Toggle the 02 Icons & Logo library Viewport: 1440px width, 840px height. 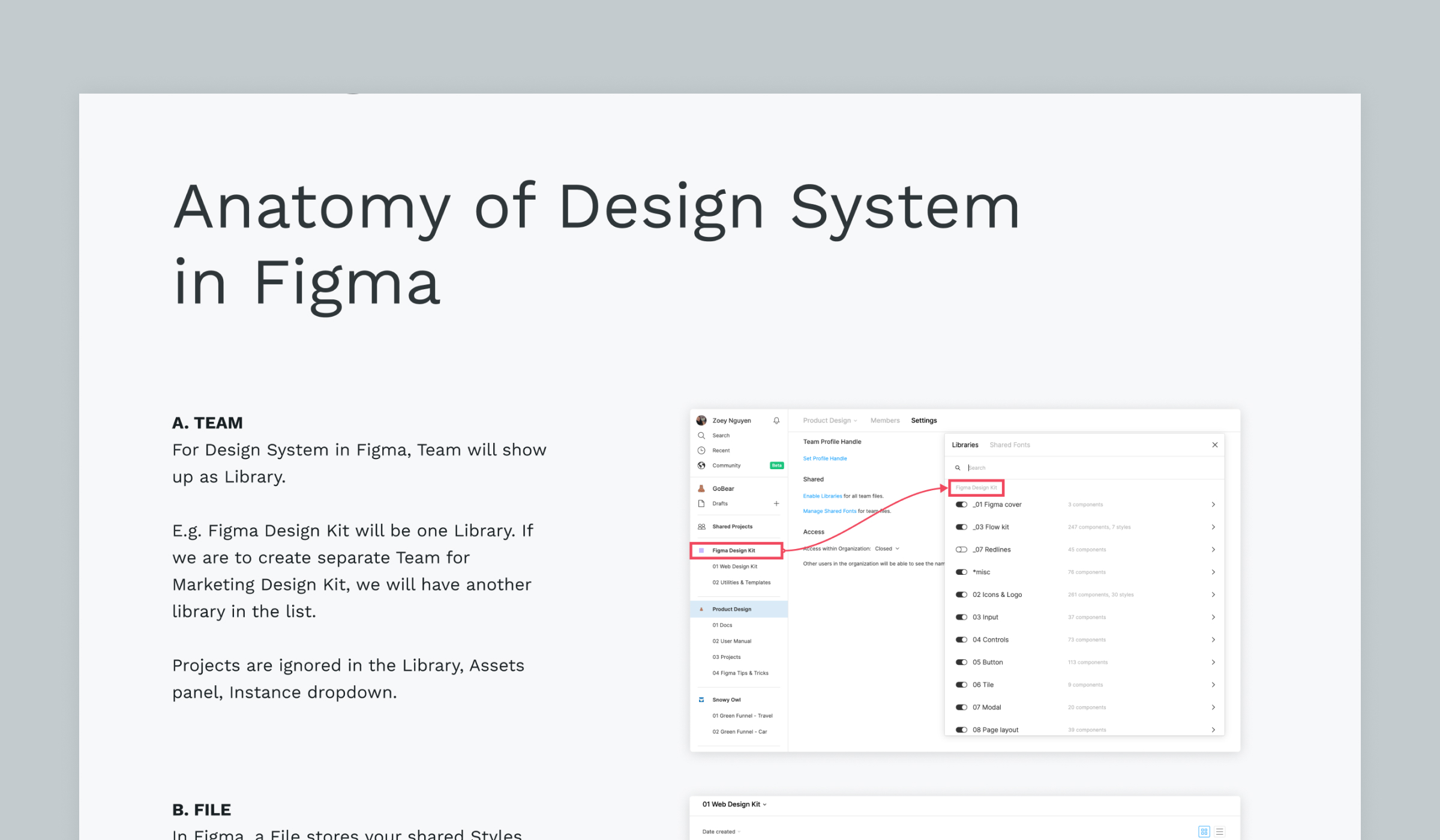(961, 595)
